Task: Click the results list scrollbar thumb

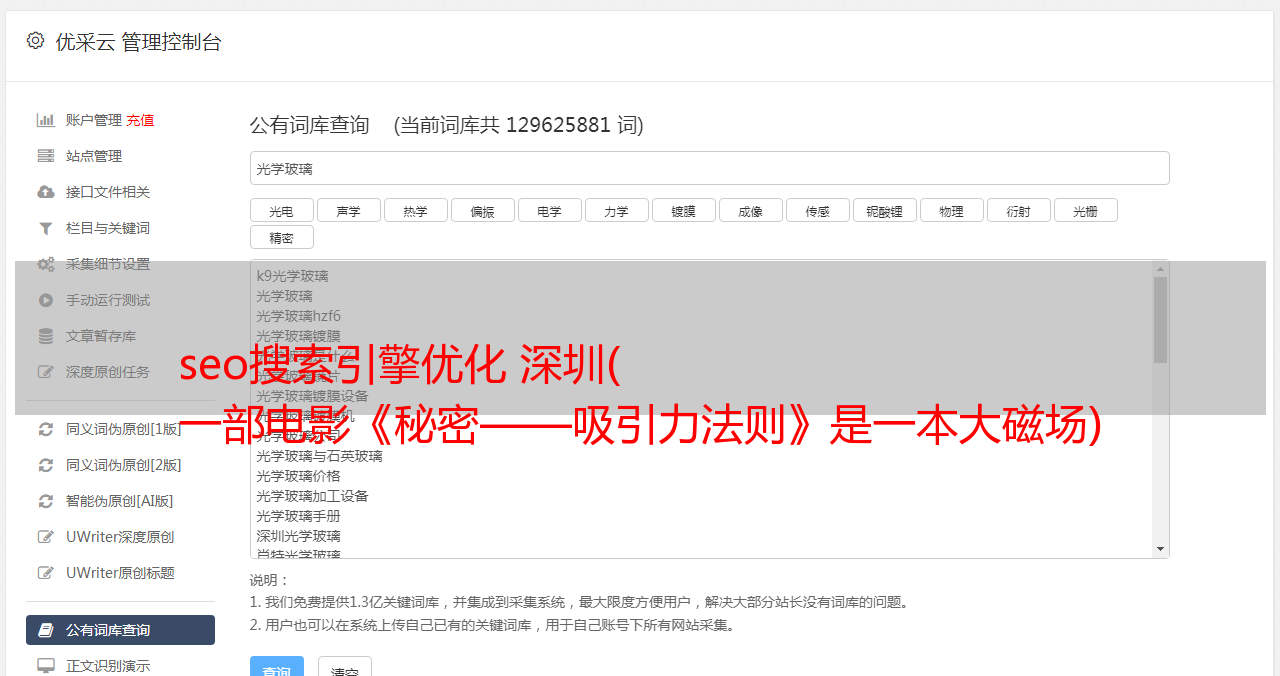Action: pyautogui.click(x=1160, y=320)
